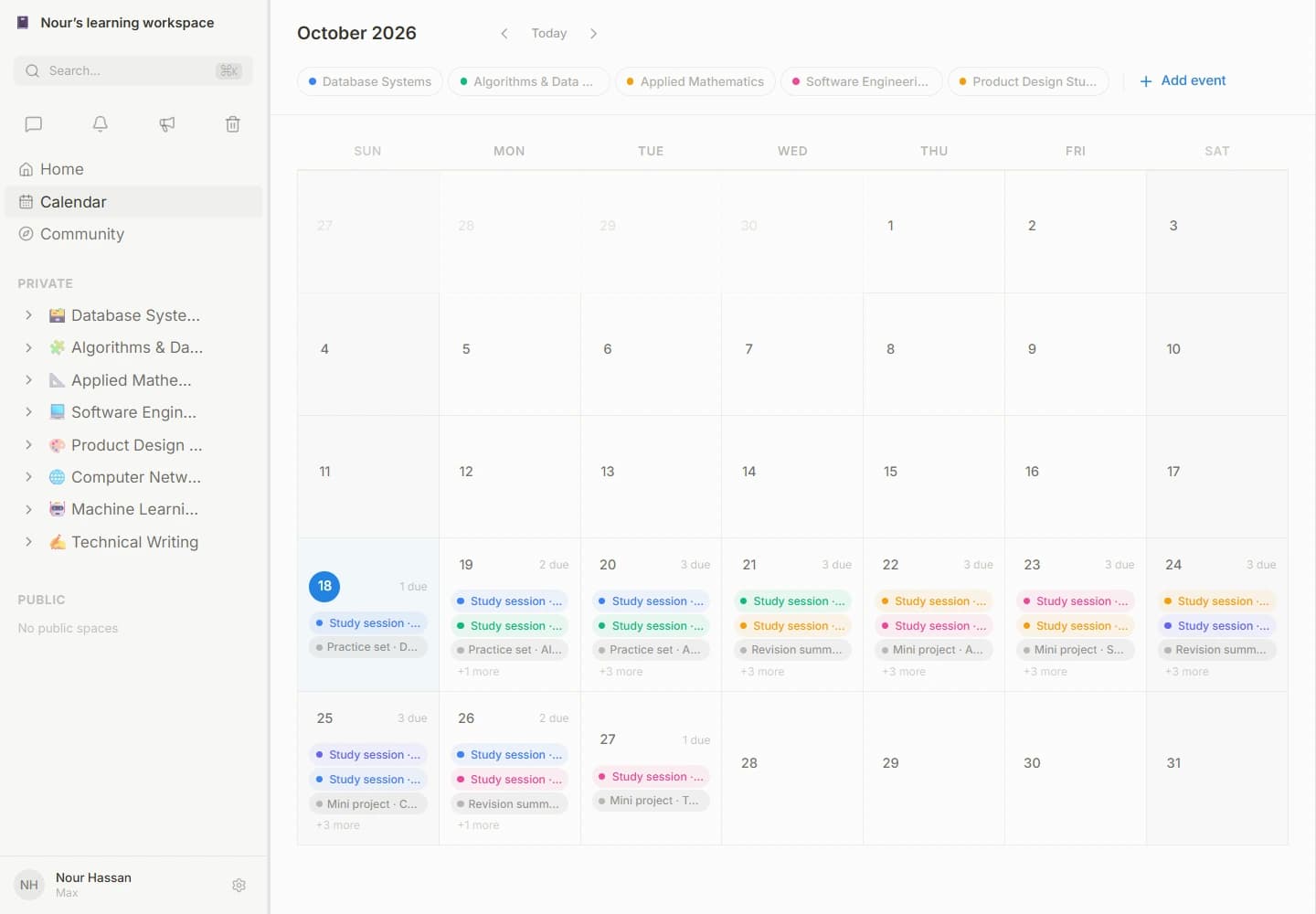1316x914 pixels.
Task: Click Add event button
Action: pyautogui.click(x=1183, y=80)
